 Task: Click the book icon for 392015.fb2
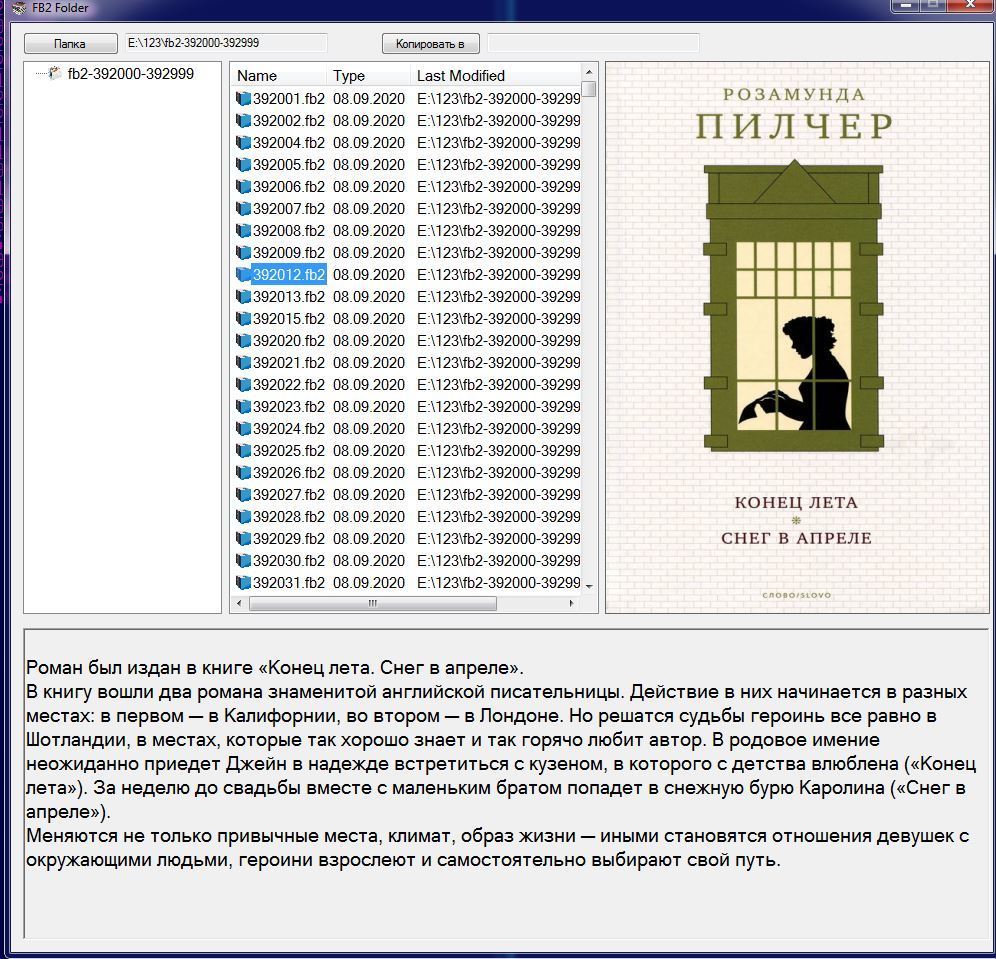tap(243, 319)
